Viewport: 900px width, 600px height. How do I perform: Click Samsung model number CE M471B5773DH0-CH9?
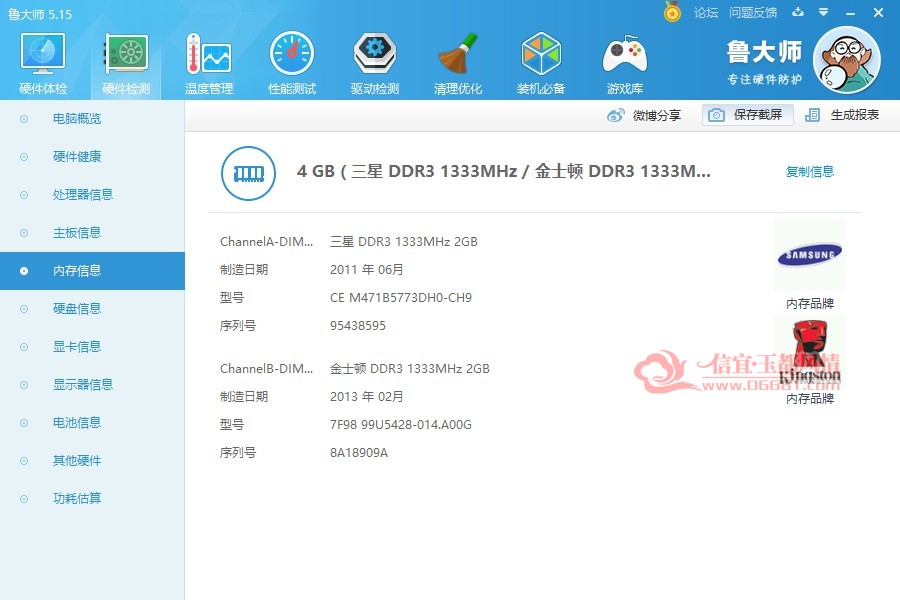(401, 298)
